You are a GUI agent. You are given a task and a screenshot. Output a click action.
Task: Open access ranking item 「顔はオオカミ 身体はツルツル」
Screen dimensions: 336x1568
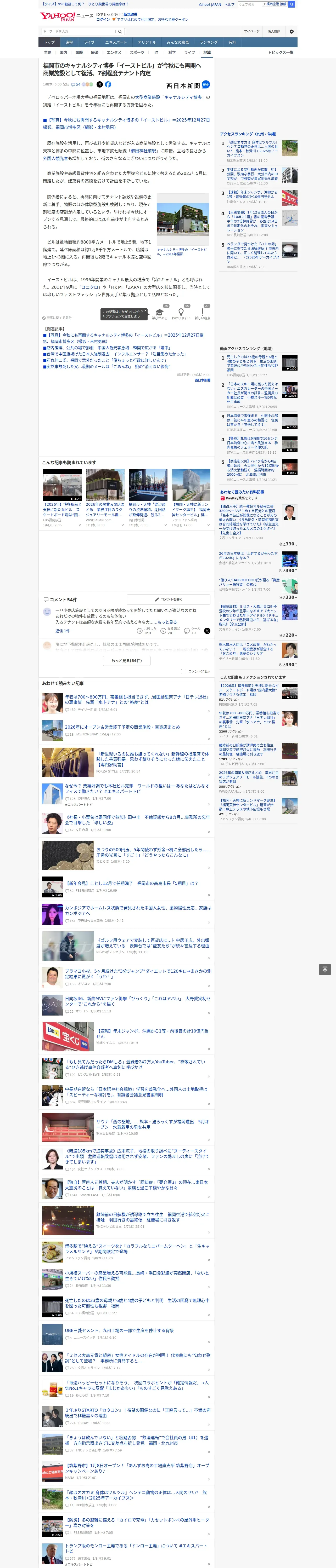pyautogui.click(x=253, y=149)
